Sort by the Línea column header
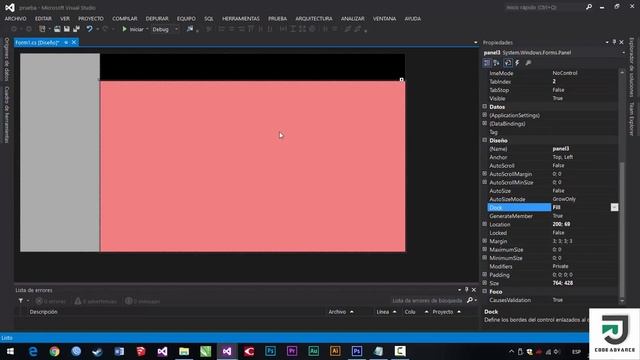The width and height of the screenshot is (640, 360). 382,312
